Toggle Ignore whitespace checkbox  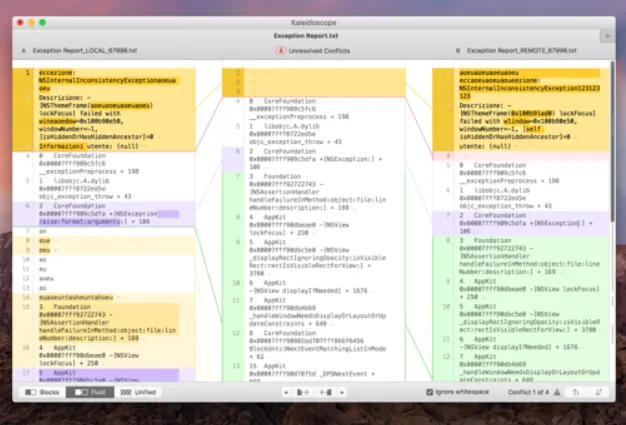(430, 392)
